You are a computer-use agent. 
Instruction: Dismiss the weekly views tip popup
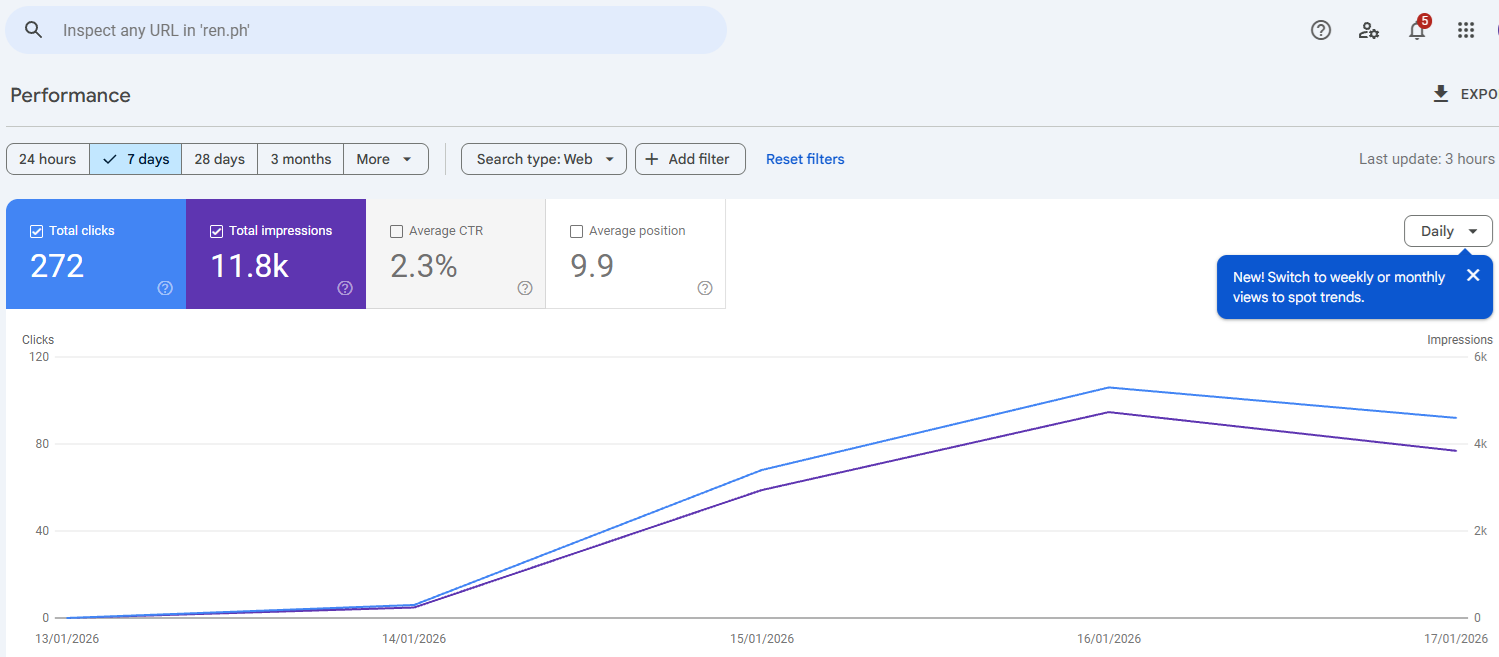(1473, 273)
